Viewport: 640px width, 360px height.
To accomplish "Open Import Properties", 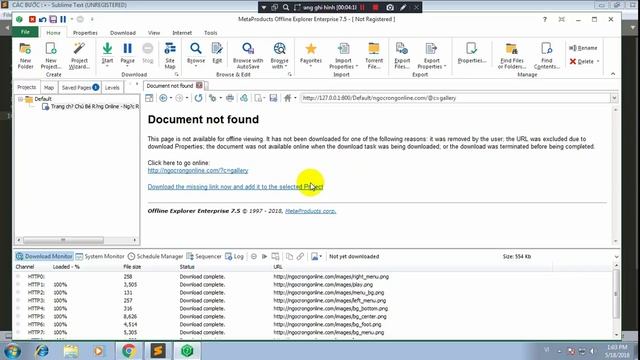I will [343, 56].
